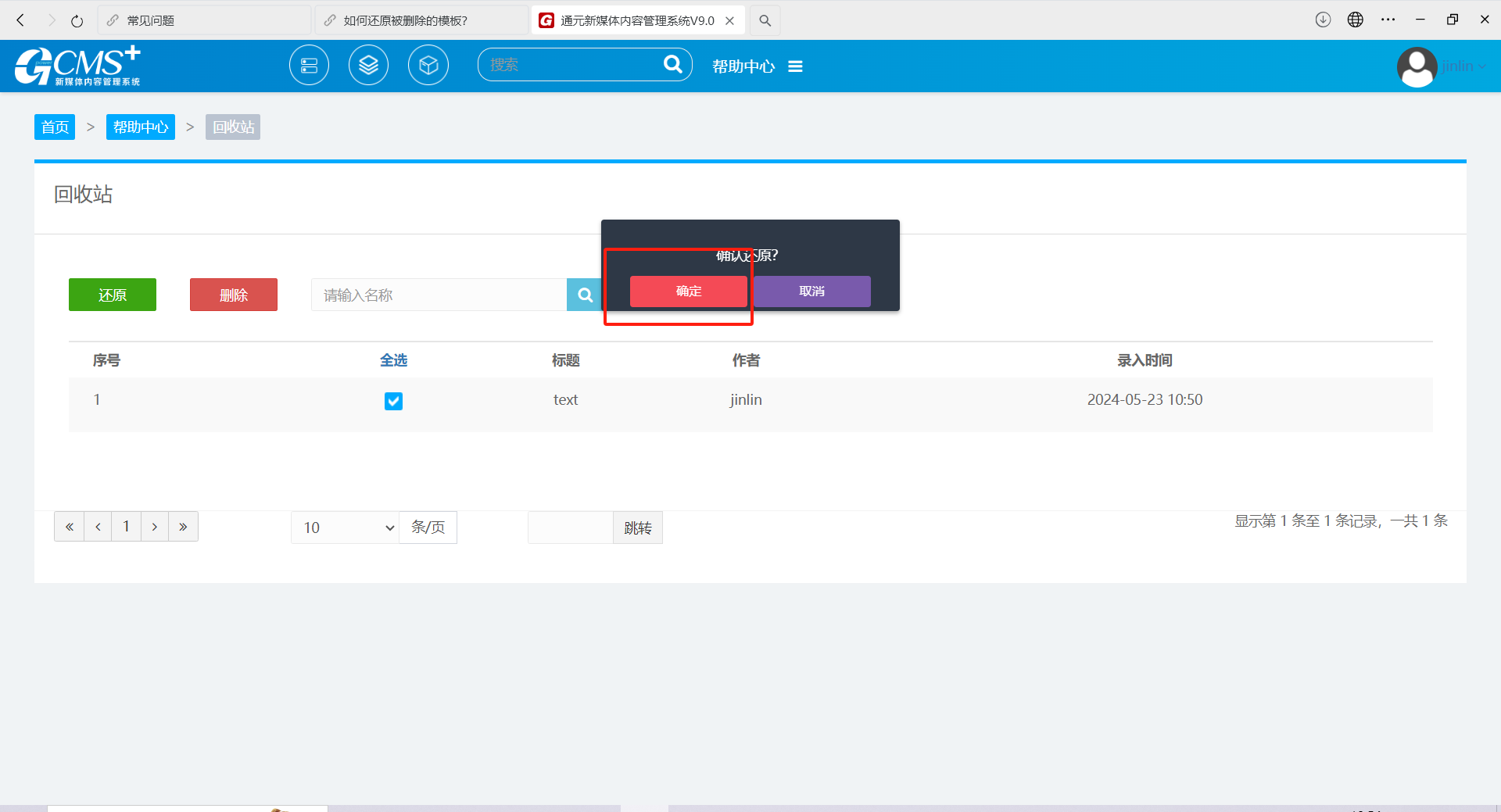Click the user avatar icon
This screenshot has width=1501, height=812.
[x=1417, y=67]
